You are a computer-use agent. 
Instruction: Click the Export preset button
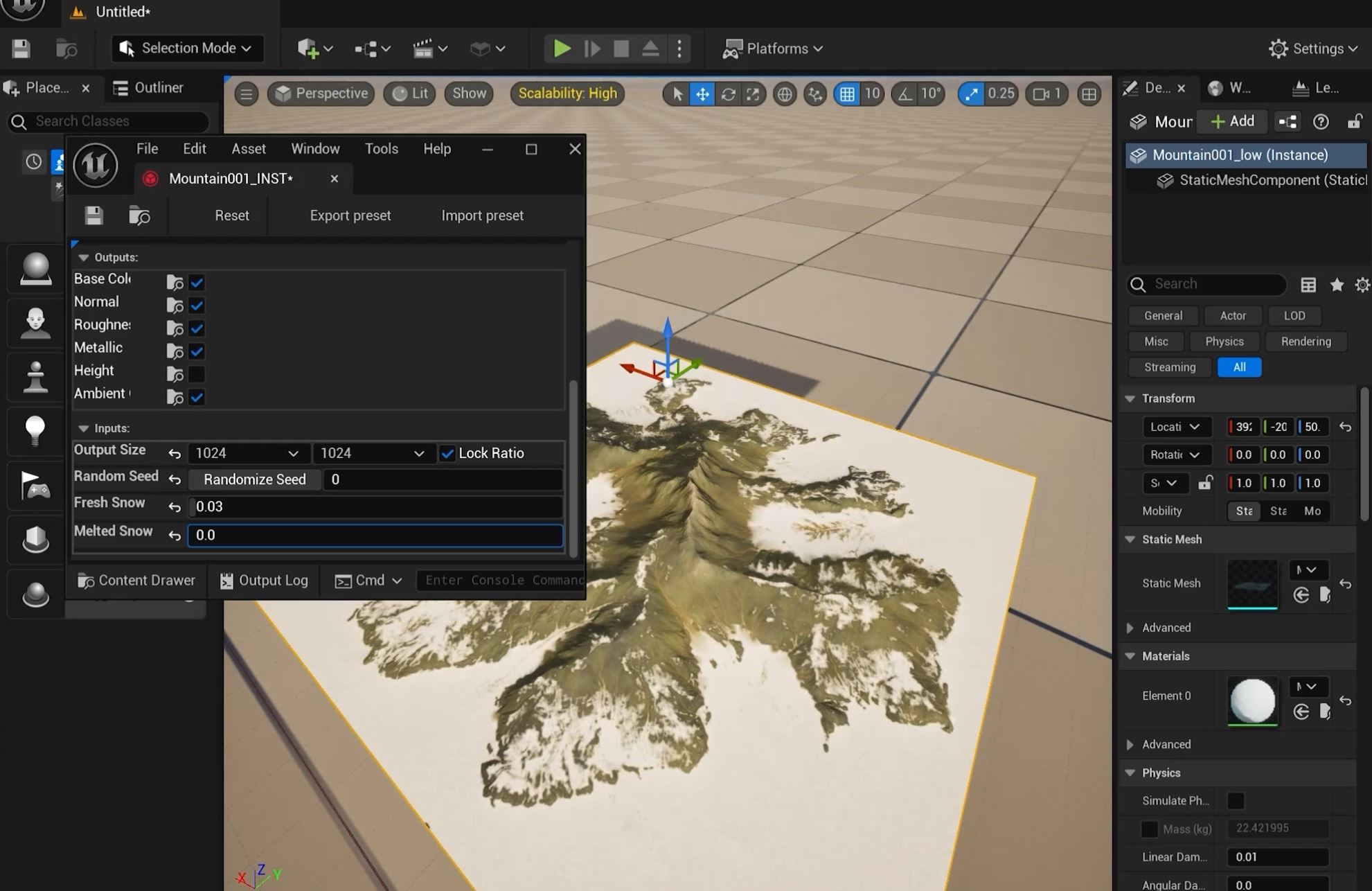(350, 215)
